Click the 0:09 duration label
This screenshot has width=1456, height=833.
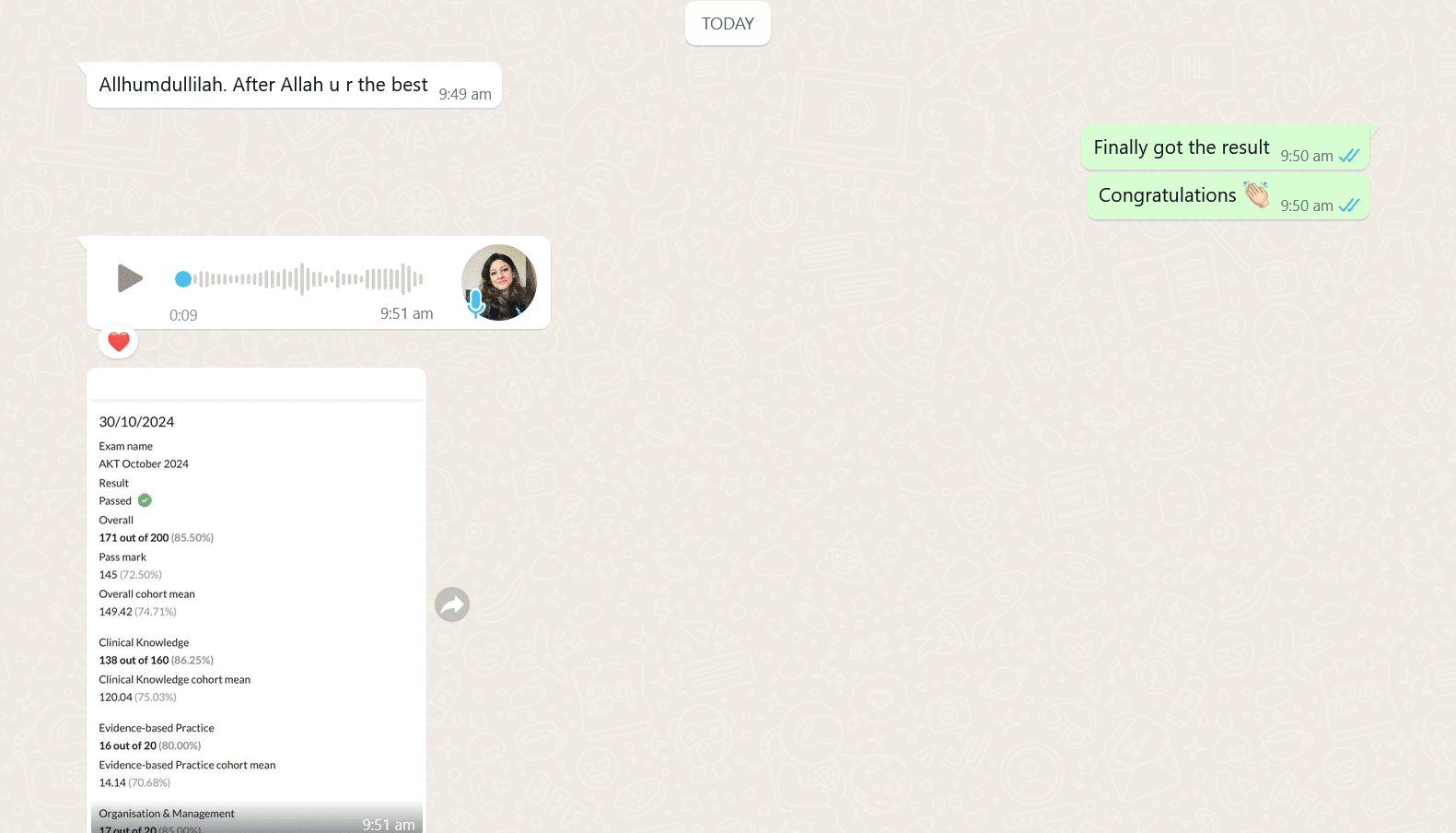(x=183, y=315)
